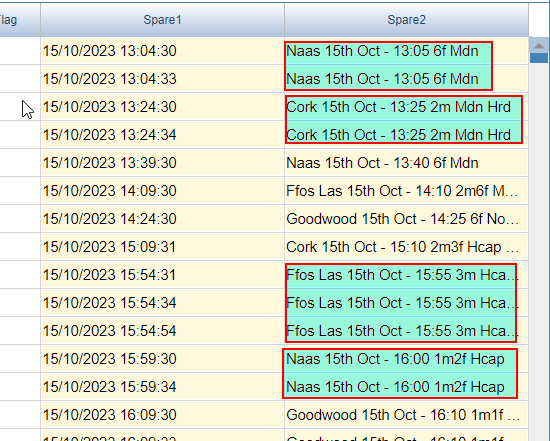Select Cork 13:25 2m Mdn Hrd beside 13:24:30
Viewport: 550px width, 441px height.
[406, 107]
